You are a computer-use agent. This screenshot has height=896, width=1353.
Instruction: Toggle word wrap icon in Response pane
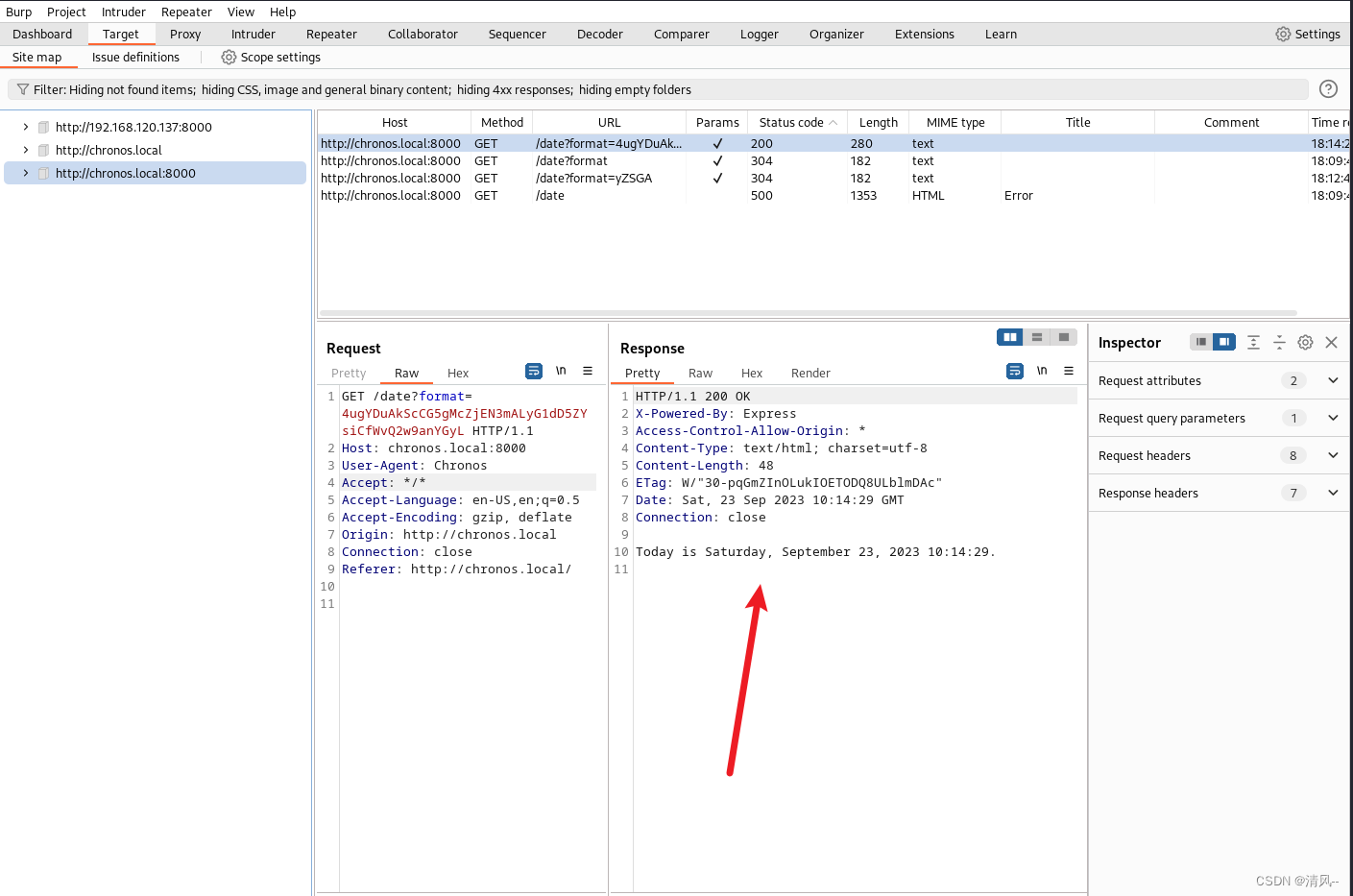(x=1015, y=371)
